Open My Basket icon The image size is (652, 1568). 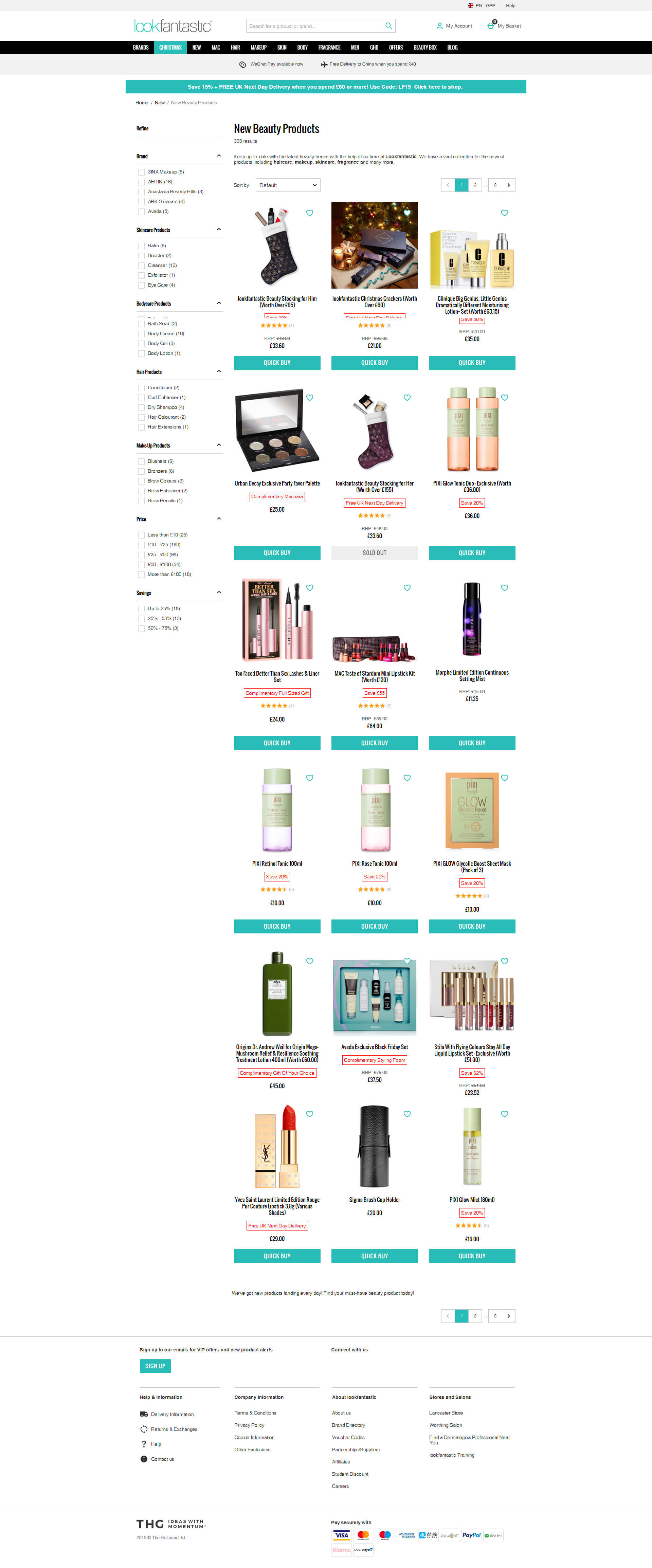click(x=491, y=25)
